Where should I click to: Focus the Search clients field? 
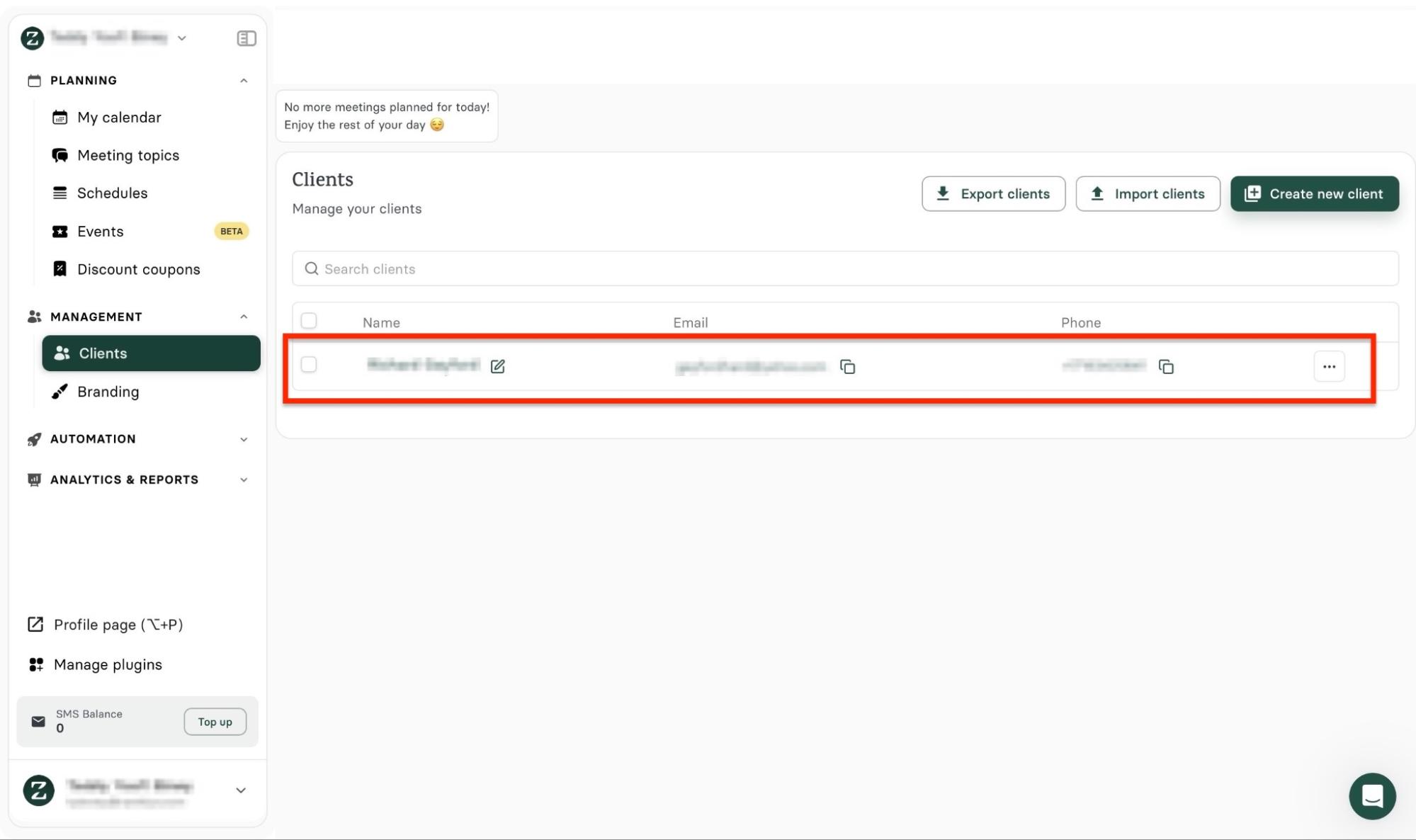pyautogui.click(x=844, y=268)
